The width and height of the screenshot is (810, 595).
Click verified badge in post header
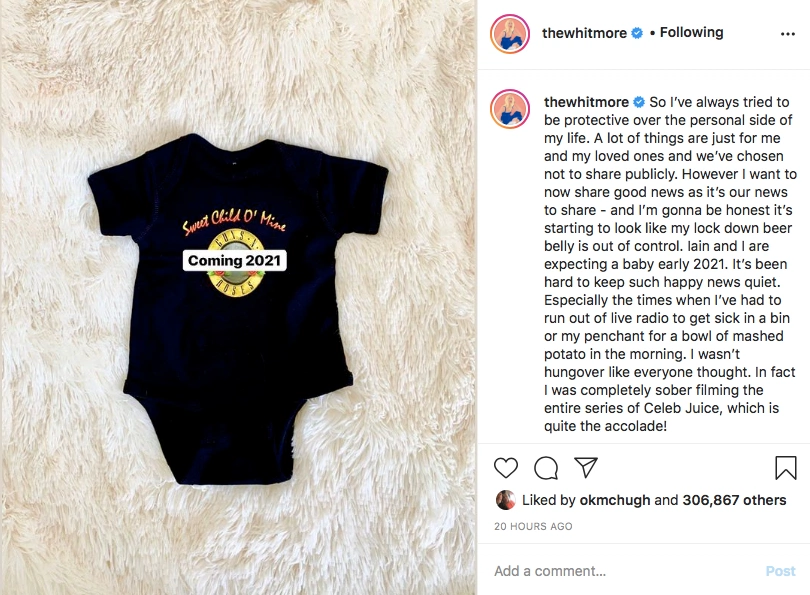click(637, 33)
